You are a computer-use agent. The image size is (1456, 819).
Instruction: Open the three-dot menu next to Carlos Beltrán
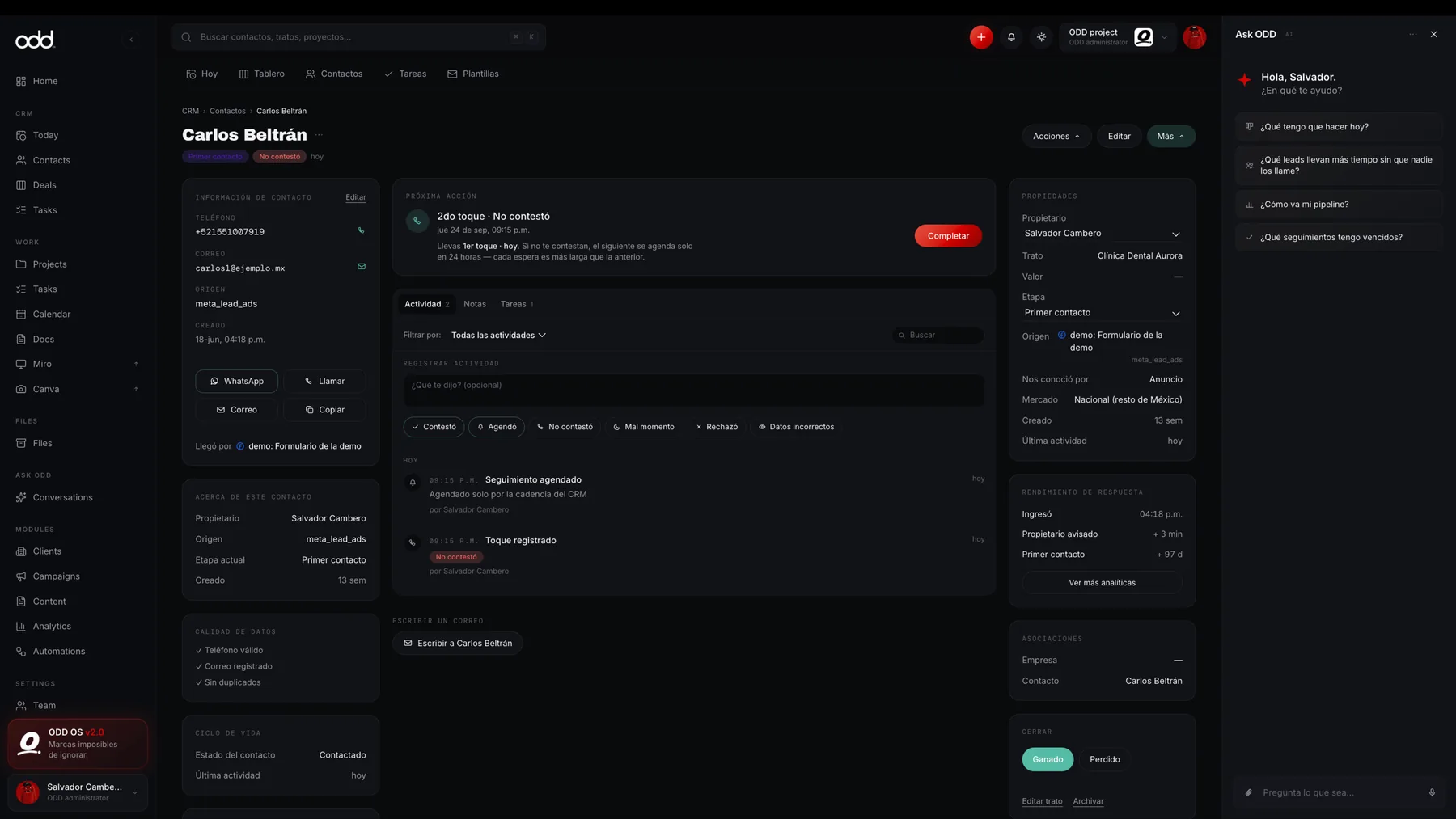click(x=320, y=135)
